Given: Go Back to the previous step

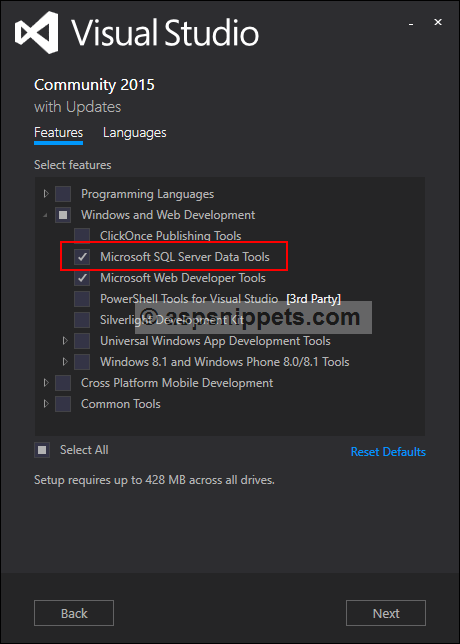Looking at the screenshot, I should [x=74, y=613].
